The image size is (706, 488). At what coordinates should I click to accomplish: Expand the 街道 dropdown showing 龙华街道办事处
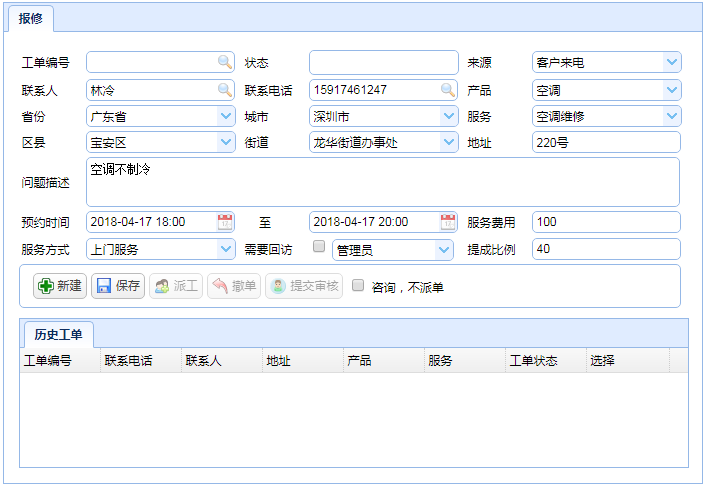tap(448, 142)
